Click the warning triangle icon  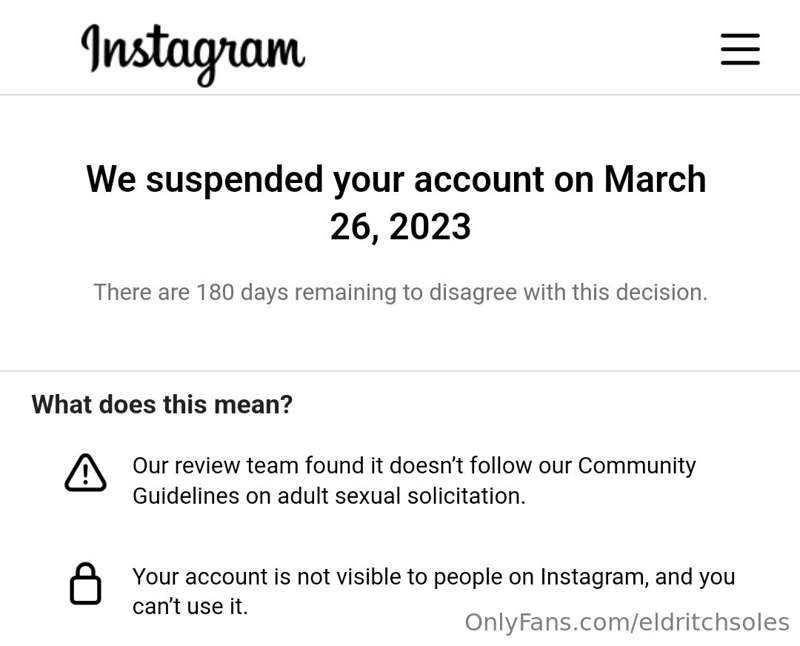85,473
